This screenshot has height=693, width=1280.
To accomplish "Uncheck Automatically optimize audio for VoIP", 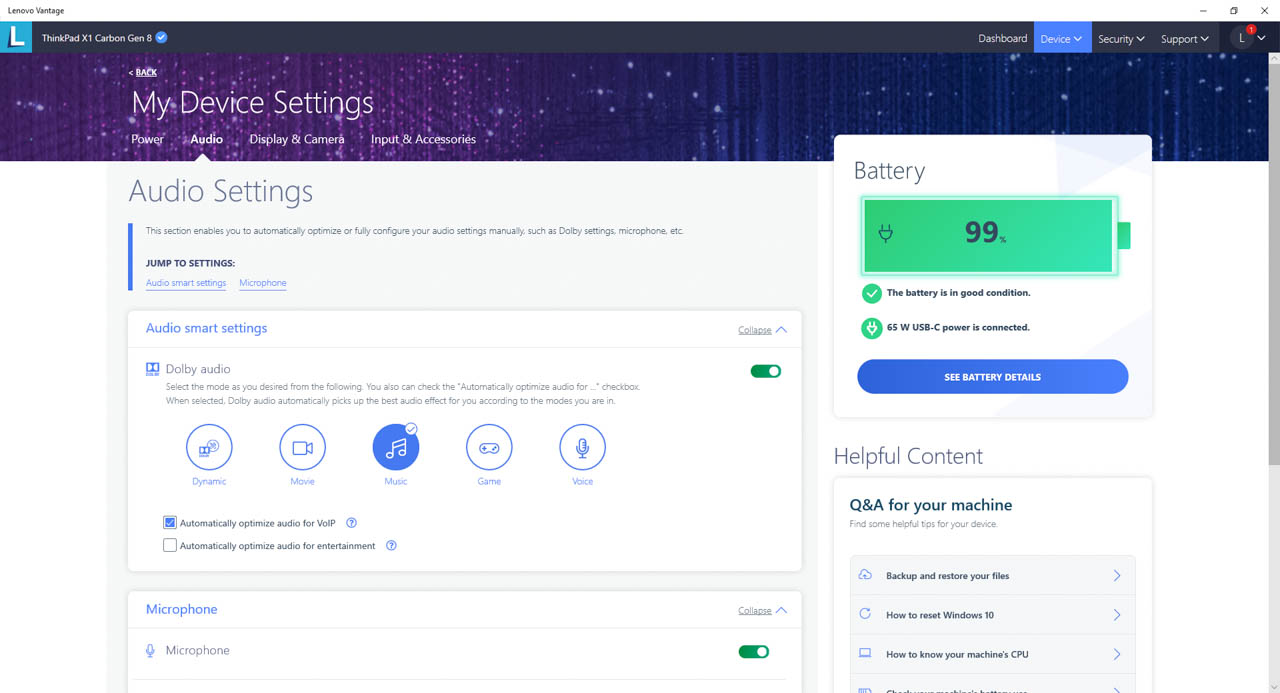I will [170, 523].
